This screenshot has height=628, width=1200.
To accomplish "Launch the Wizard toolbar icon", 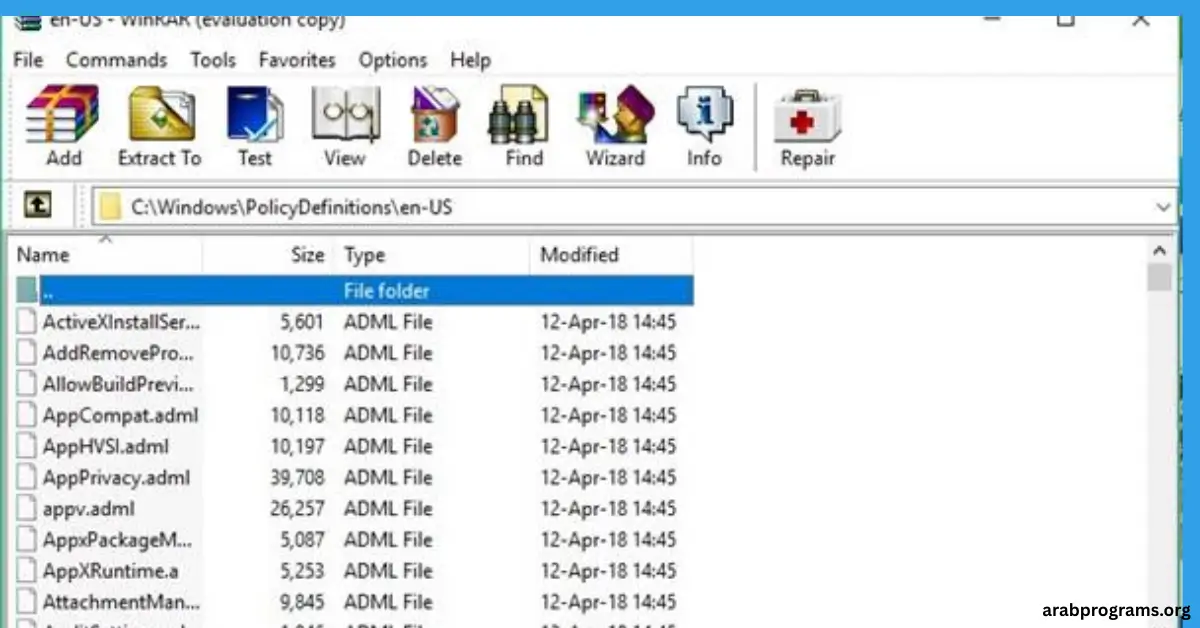I will tap(616, 115).
